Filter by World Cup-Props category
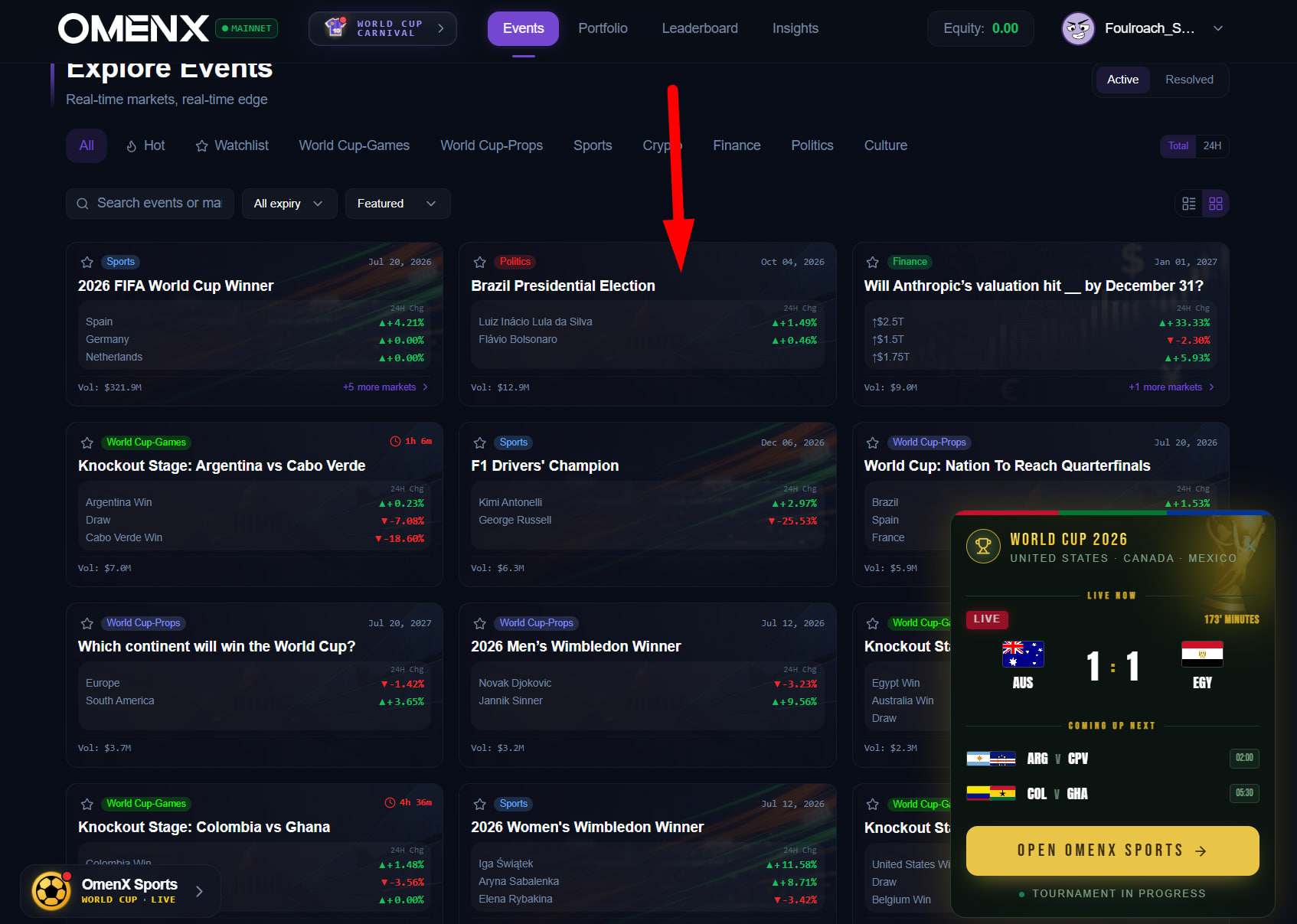The image size is (1297, 924). 492,145
